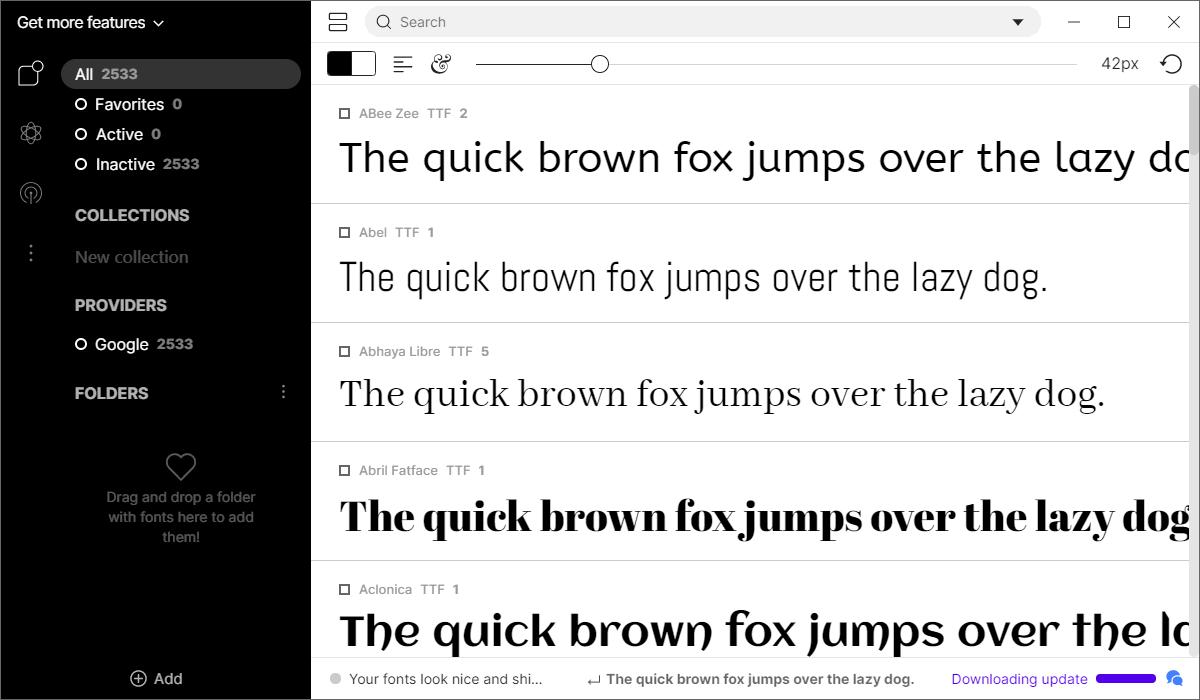Click New collection
Screen dimensions: 1200x700
click(132, 257)
